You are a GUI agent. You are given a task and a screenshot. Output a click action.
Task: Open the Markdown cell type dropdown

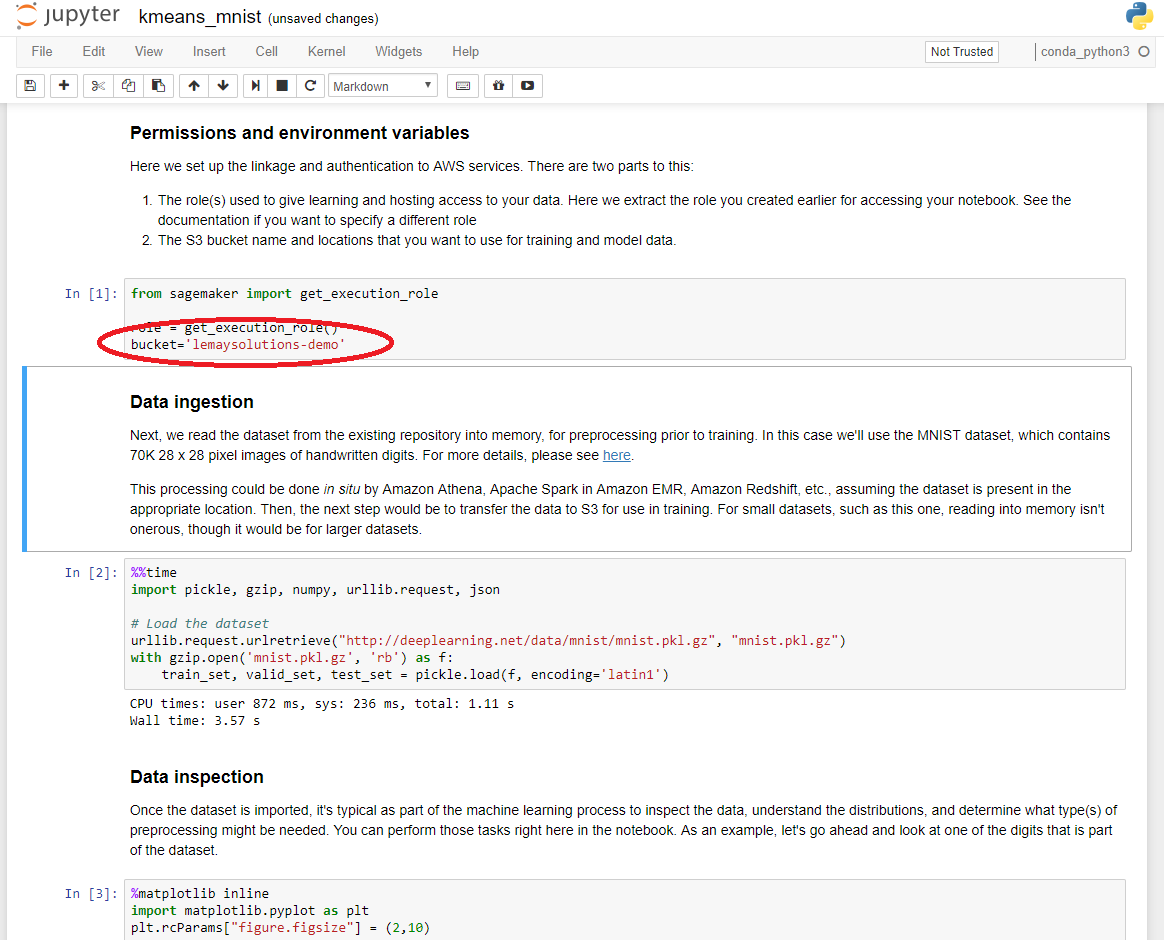(383, 86)
